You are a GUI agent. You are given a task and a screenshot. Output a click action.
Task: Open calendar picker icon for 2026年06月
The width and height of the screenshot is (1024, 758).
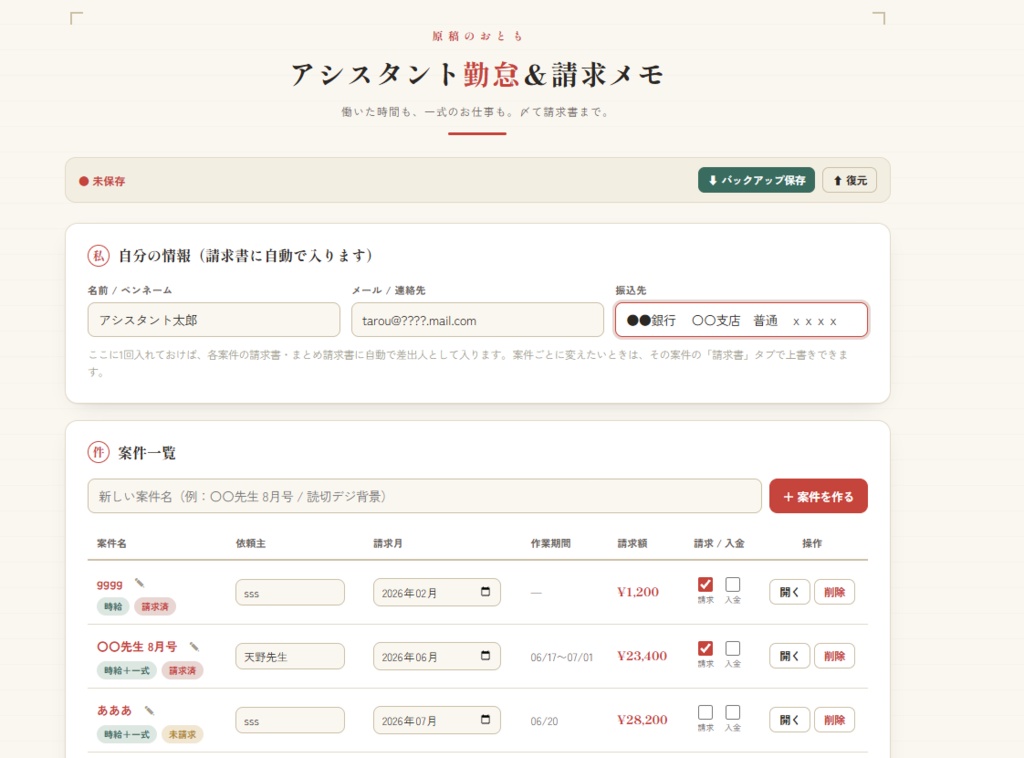point(485,655)
